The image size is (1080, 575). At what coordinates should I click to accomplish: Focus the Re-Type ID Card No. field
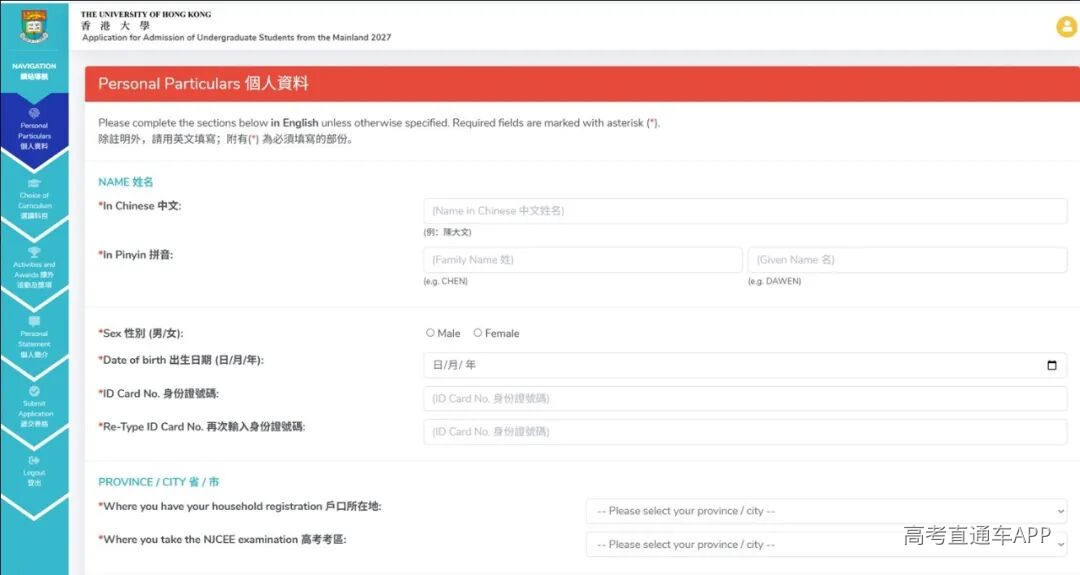[x=745, y=432]
